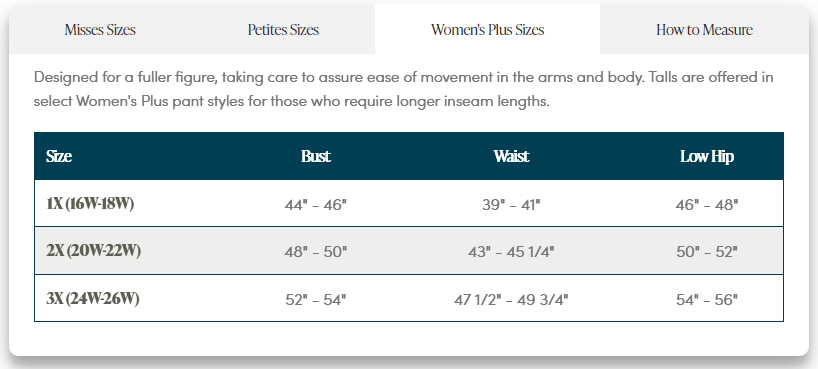This screenshot has height=369, width=818.
Task: Click the Bust column header
Action: point(316,156)
